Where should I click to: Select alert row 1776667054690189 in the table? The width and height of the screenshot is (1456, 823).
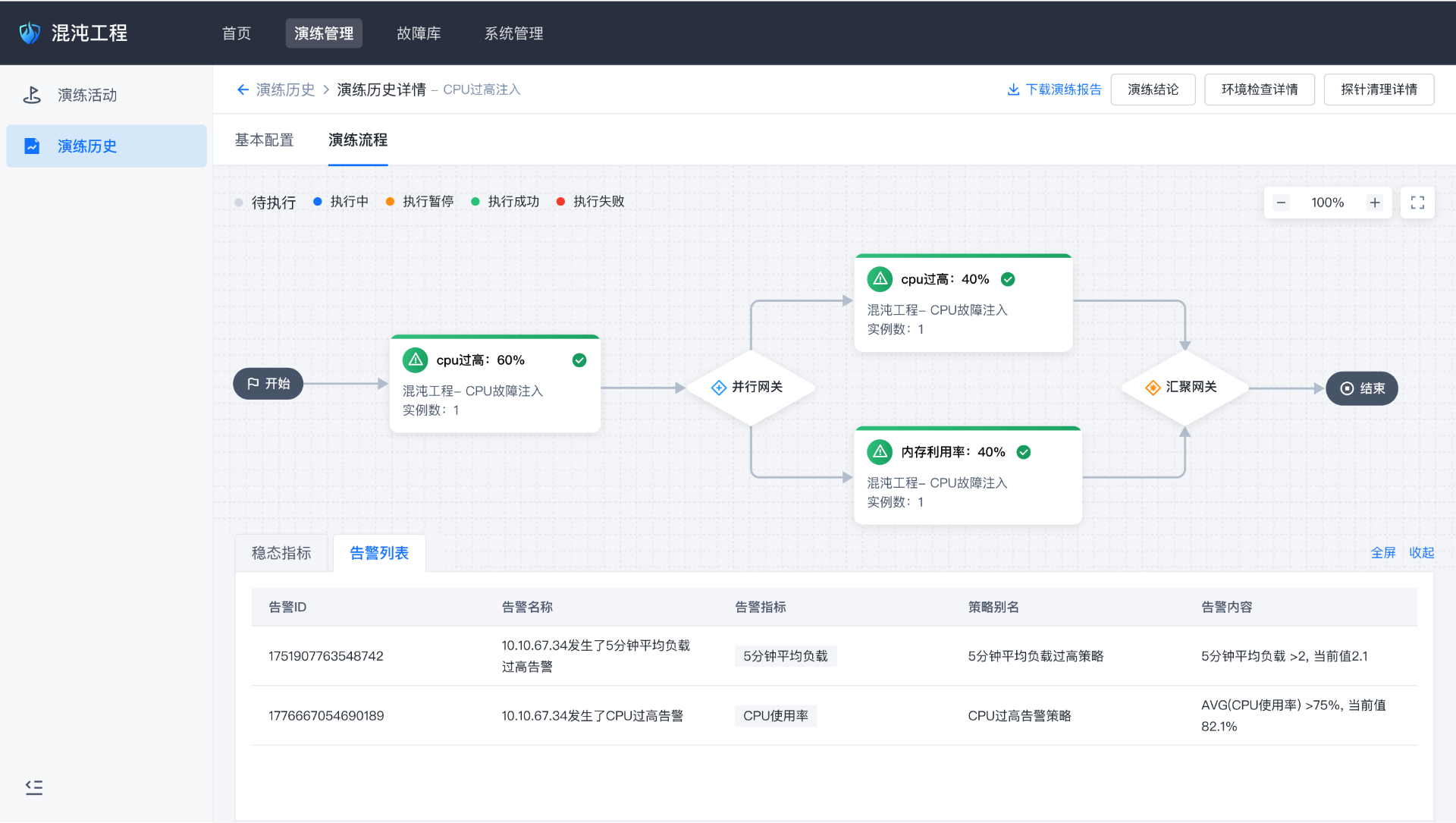point(327,715)
